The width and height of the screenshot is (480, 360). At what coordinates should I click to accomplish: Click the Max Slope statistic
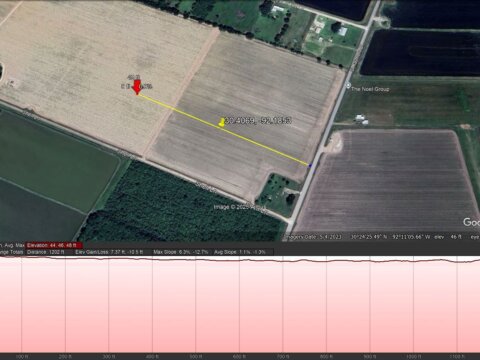181,252
